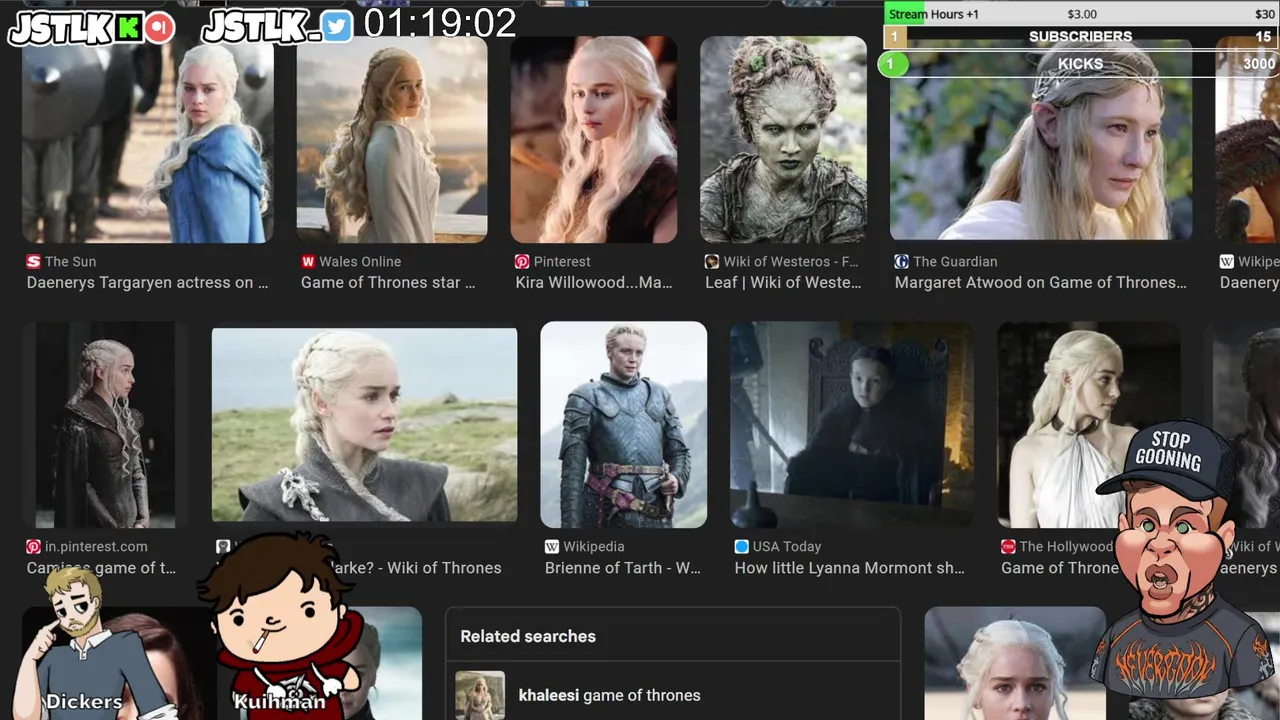Click the Twitter bird icon in overlay
Screen dimensions: 1280x720
(x=338, y=28)
